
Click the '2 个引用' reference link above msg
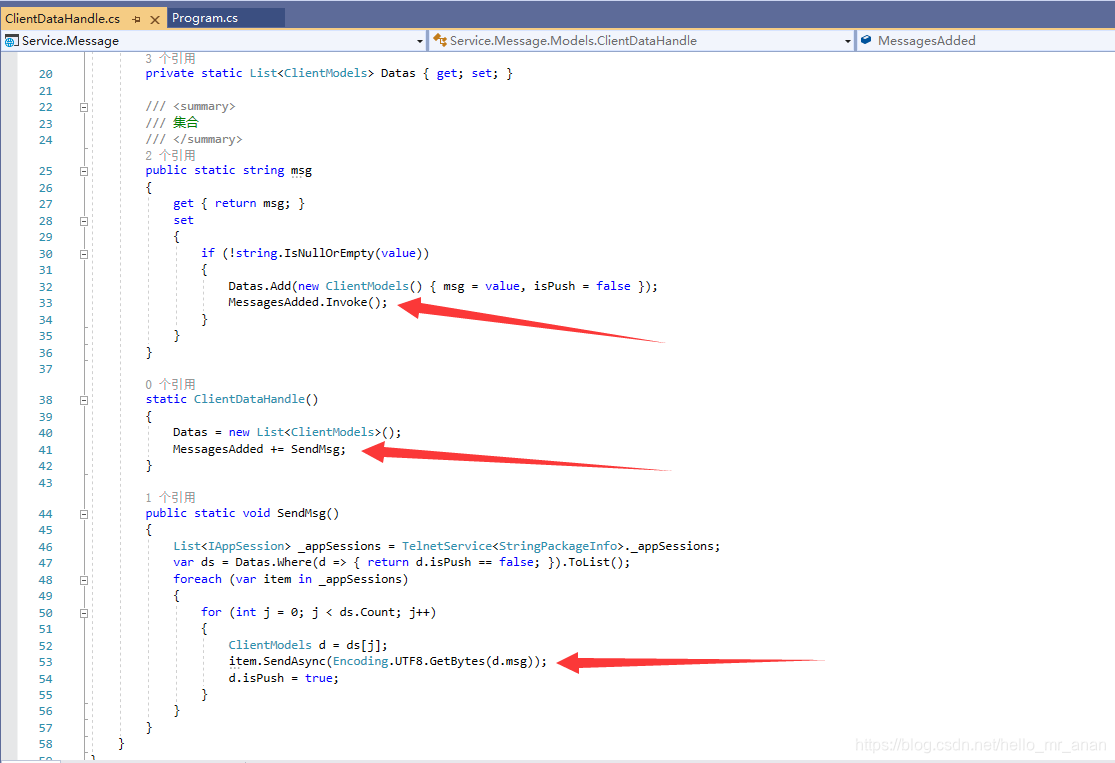(170, 155)
